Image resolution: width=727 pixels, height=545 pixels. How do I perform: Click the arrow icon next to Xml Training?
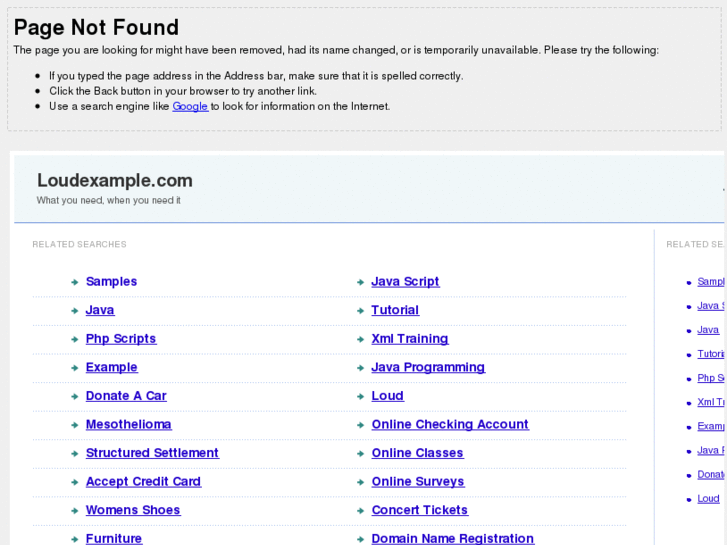pyautogui.click(x=361, y=340)
